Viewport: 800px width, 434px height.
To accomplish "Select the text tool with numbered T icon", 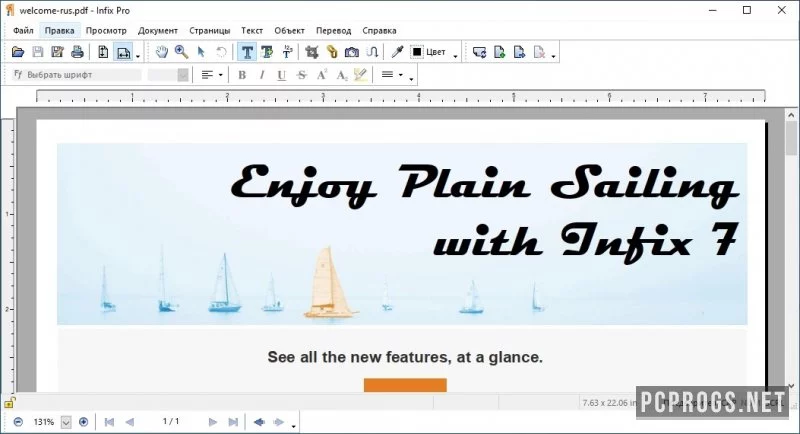I will pos(287,52).
